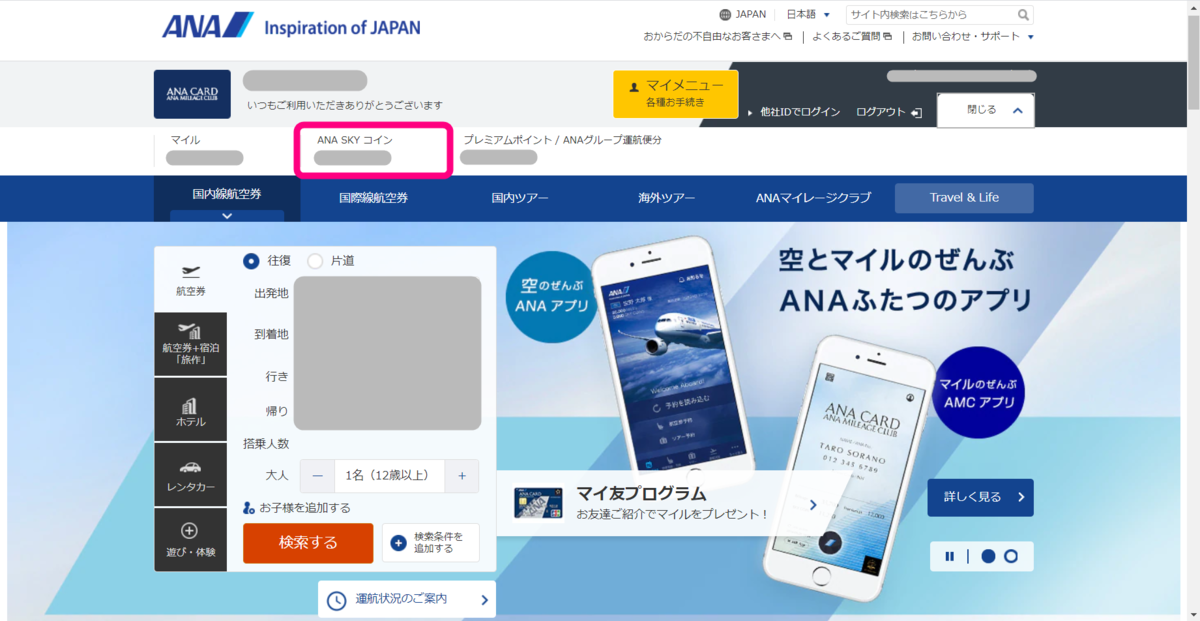
Task: Click the マイル balance label
Action: pos(185,140)
